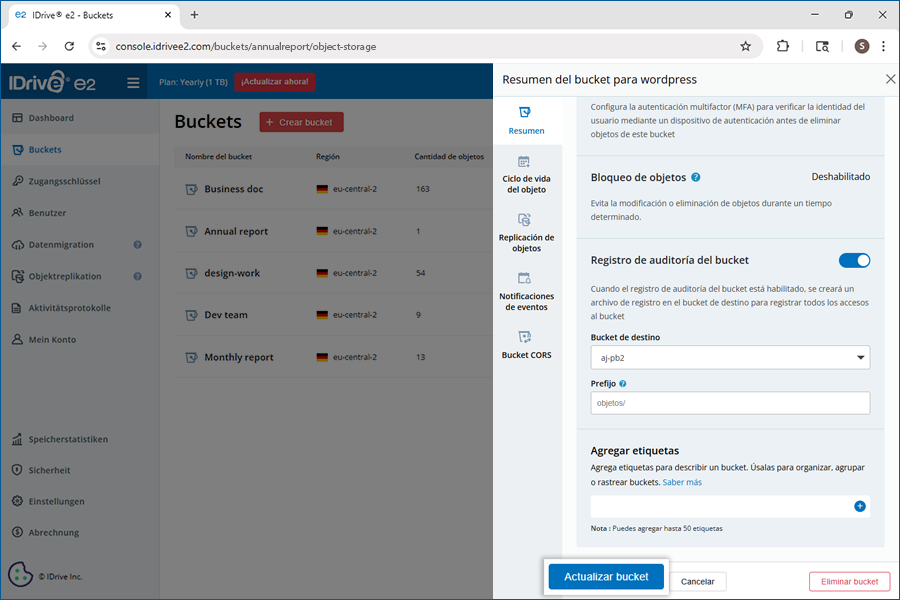
Task: Click the Dev team bucket icon
Action: (x=191, y=315)
